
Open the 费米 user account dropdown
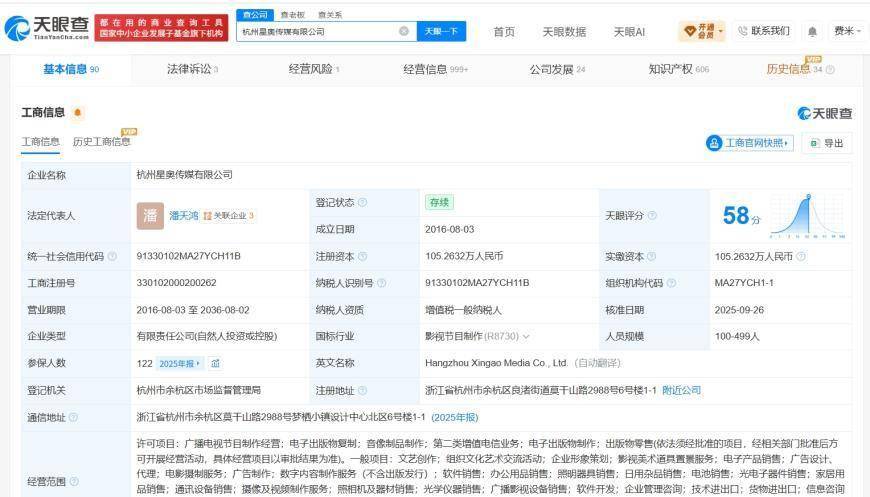click(x=847, y=31)
